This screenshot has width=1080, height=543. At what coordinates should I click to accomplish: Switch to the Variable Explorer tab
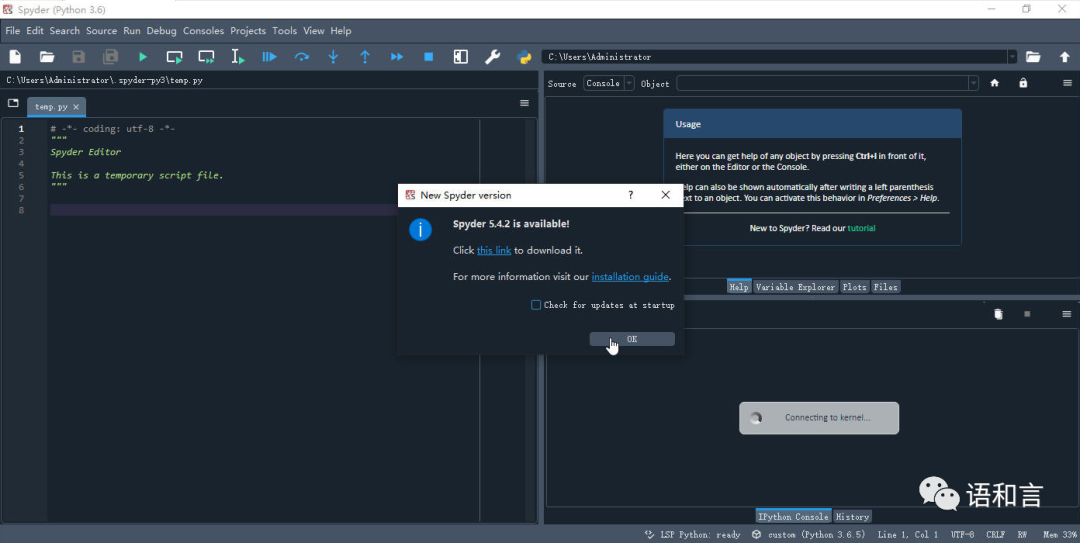pos(795,287)
